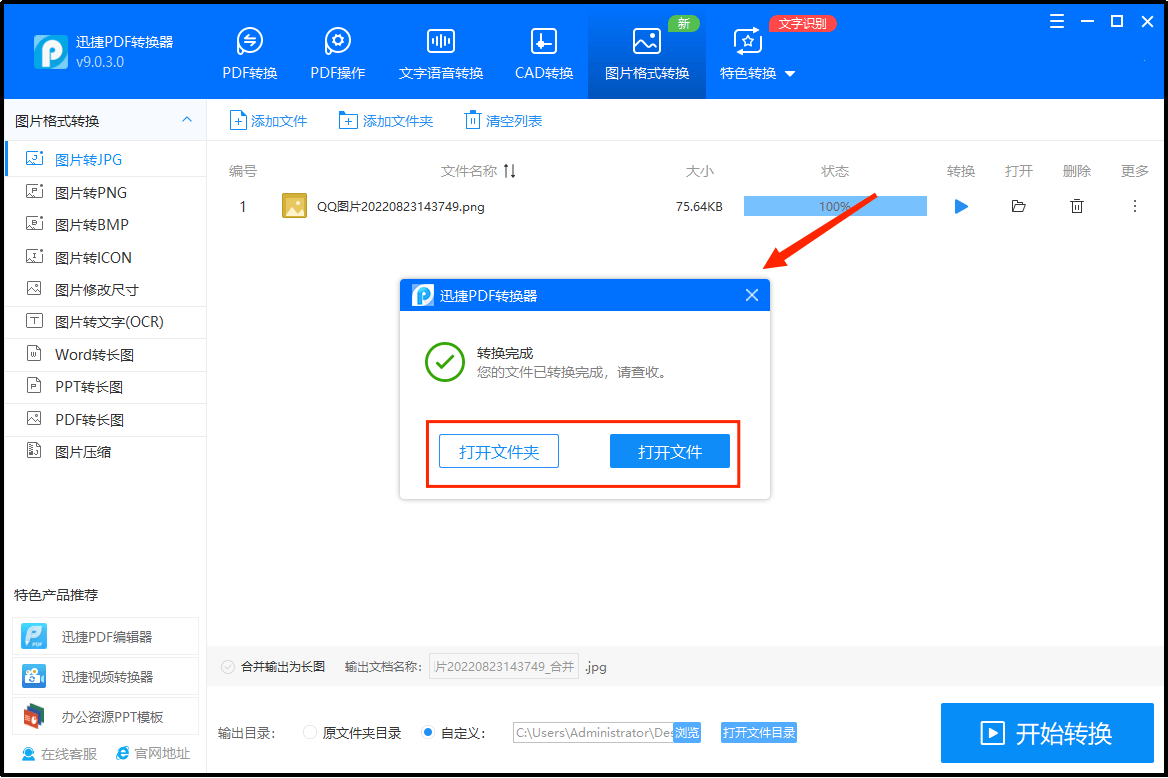The width and height of the screenshot is (1168, 778).
Task: Click 打开文件夹 button in dialog
Action: (x=498, y=452)
